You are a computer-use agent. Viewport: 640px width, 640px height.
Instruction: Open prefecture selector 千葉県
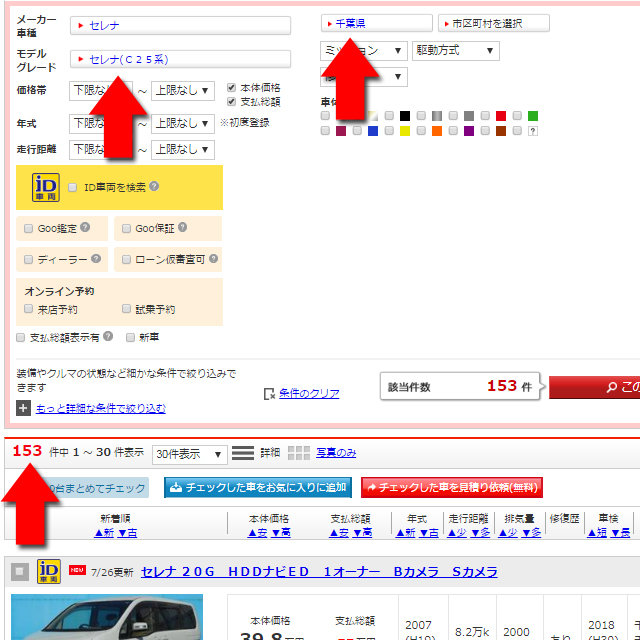(376, 23)
